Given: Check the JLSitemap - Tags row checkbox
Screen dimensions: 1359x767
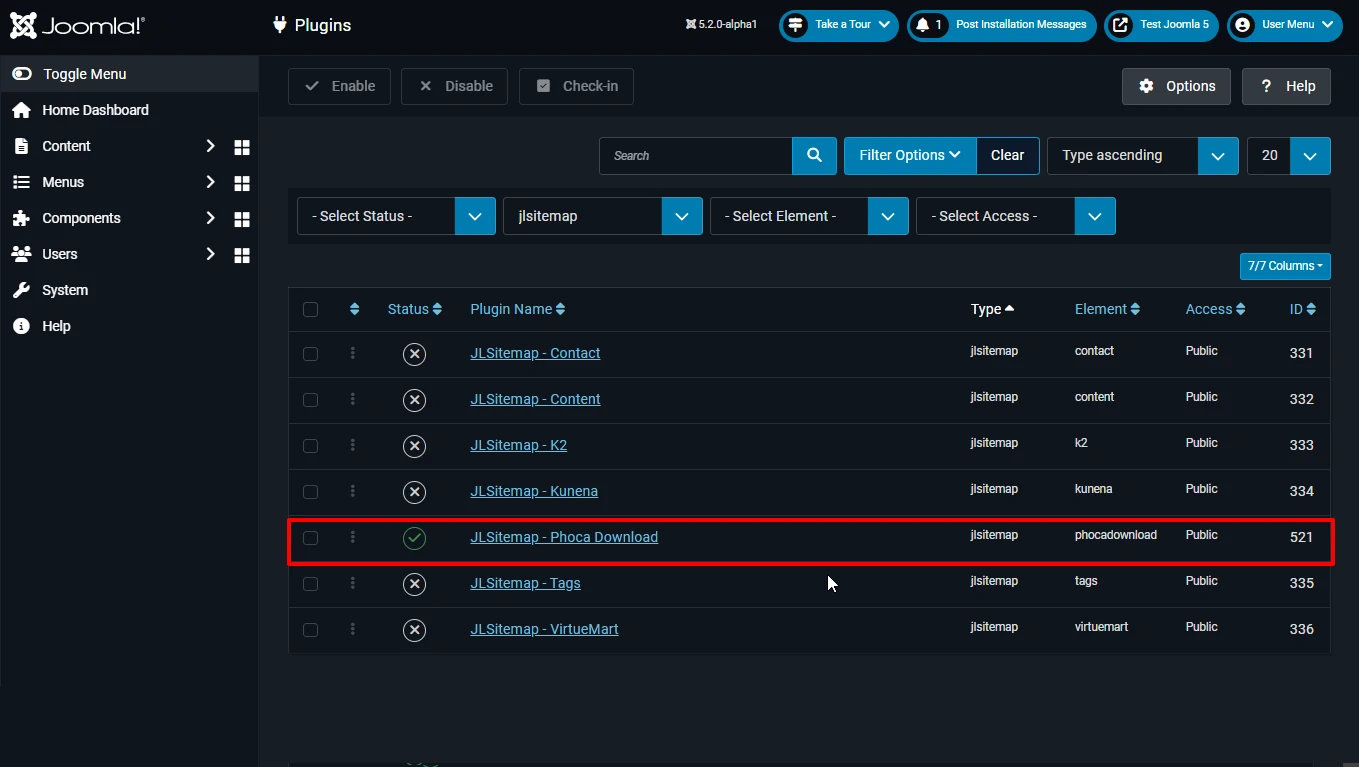Looking at the screenshot, I should click(310, 584).
